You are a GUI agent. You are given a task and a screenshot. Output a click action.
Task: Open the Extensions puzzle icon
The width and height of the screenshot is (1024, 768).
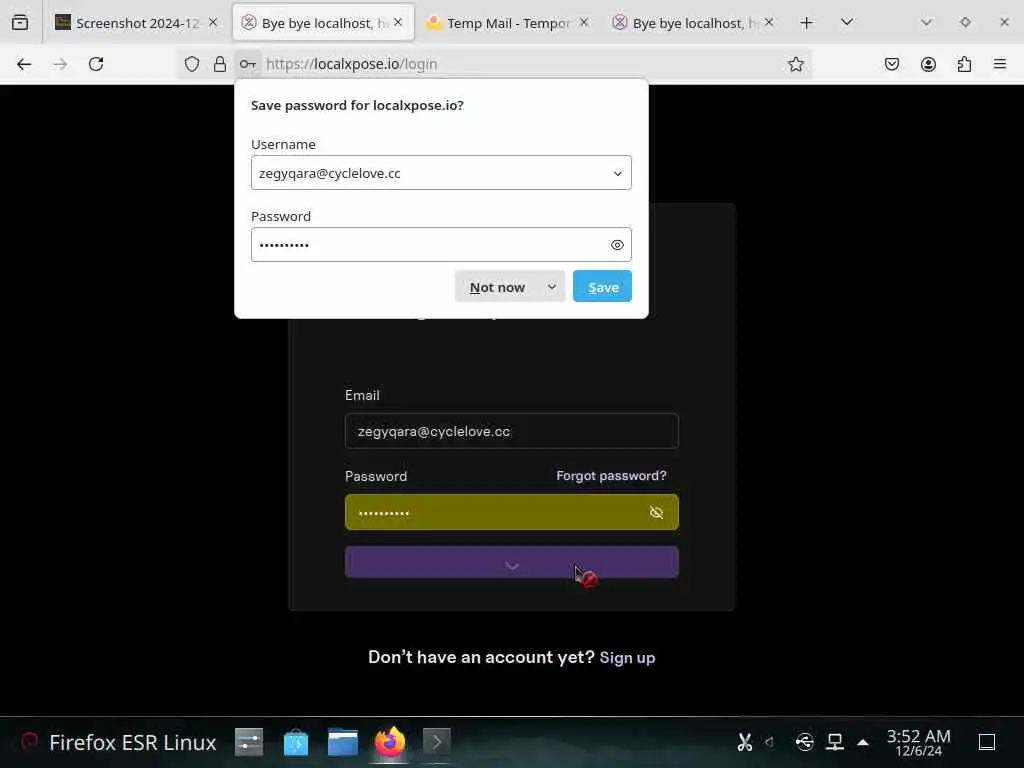(x=964, y=64)
